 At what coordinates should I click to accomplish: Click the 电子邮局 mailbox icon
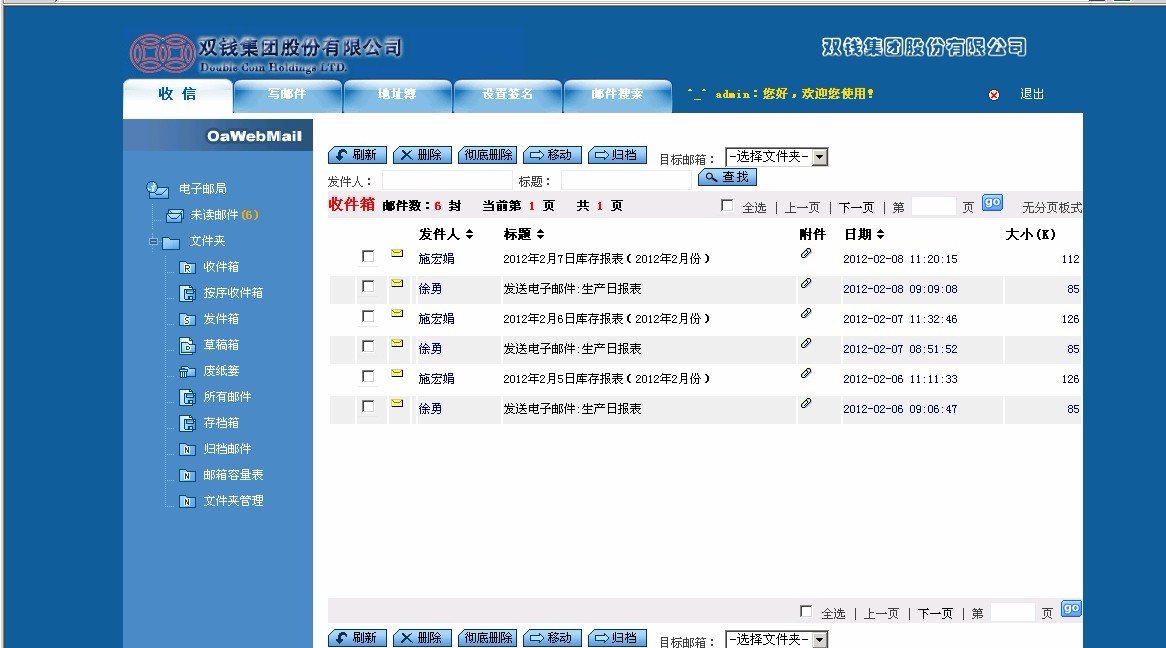[157, 190]
